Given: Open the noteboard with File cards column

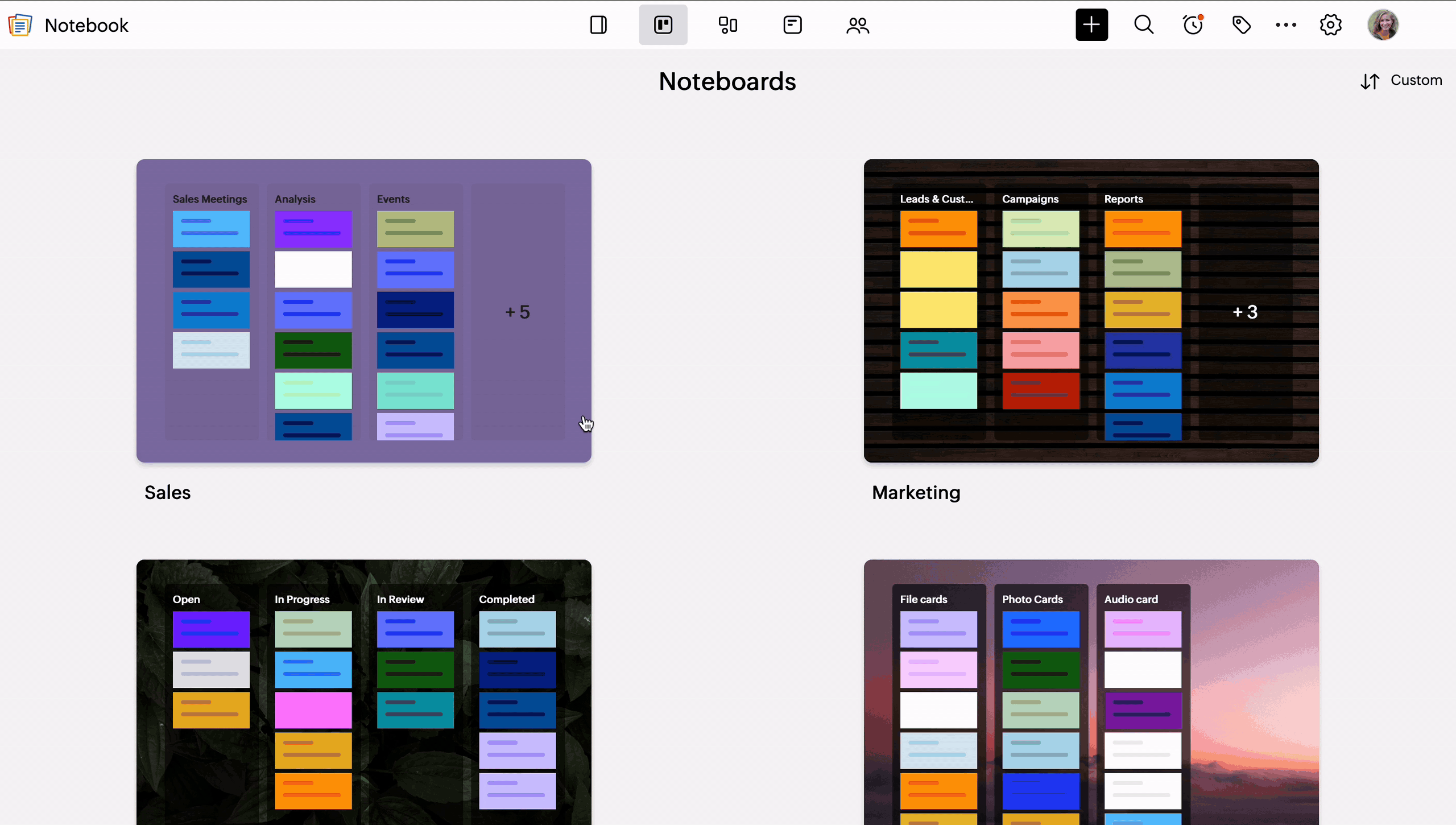Looking at the screenshot, I should pyautogui.click(x=1091, y=691).
